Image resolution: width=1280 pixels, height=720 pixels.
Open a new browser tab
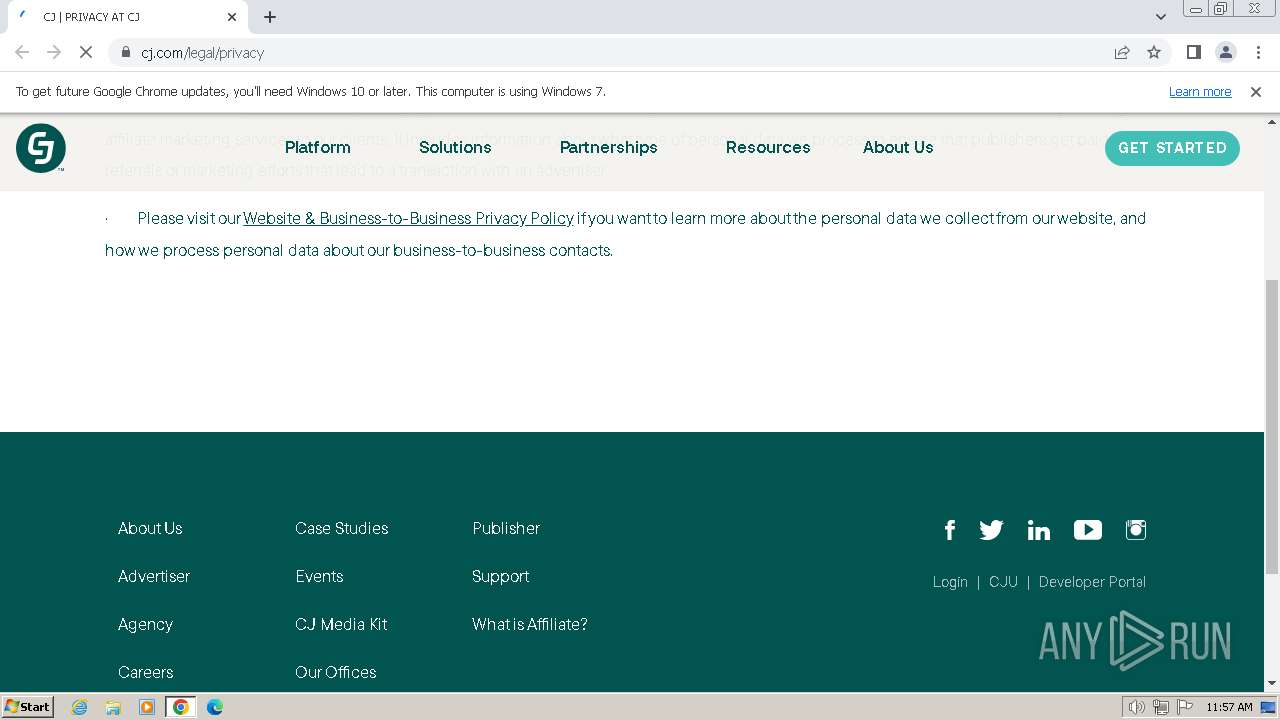270,17
